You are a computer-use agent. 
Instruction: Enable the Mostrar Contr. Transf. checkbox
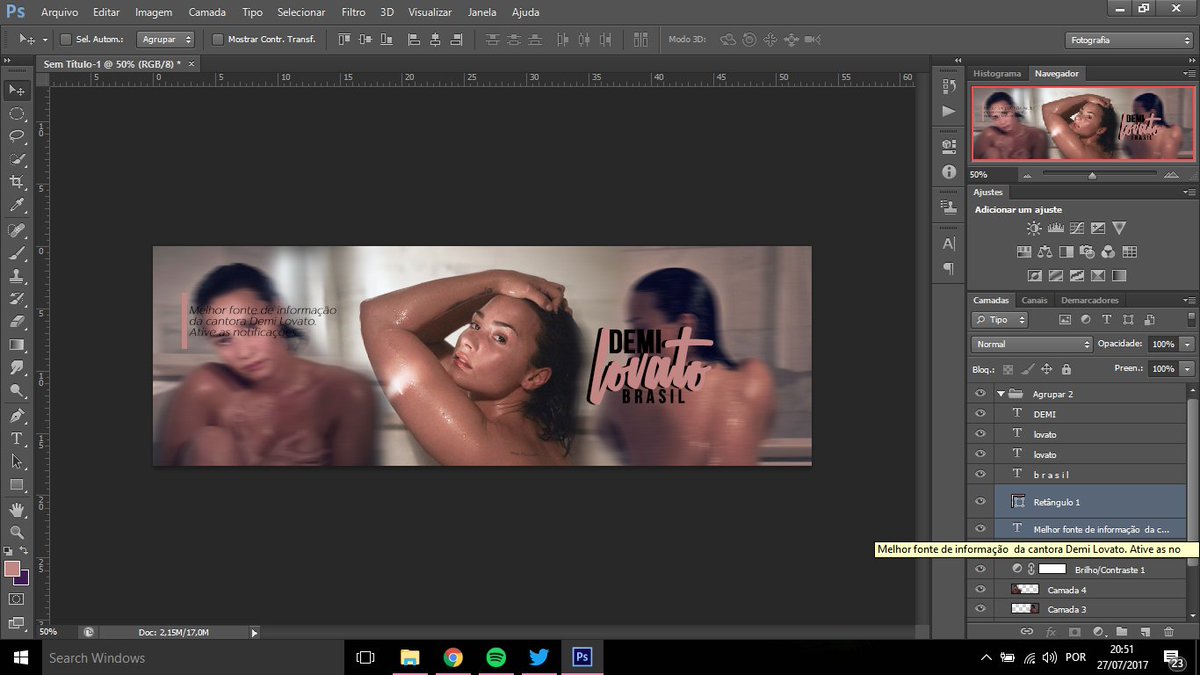tap(218, 39)
